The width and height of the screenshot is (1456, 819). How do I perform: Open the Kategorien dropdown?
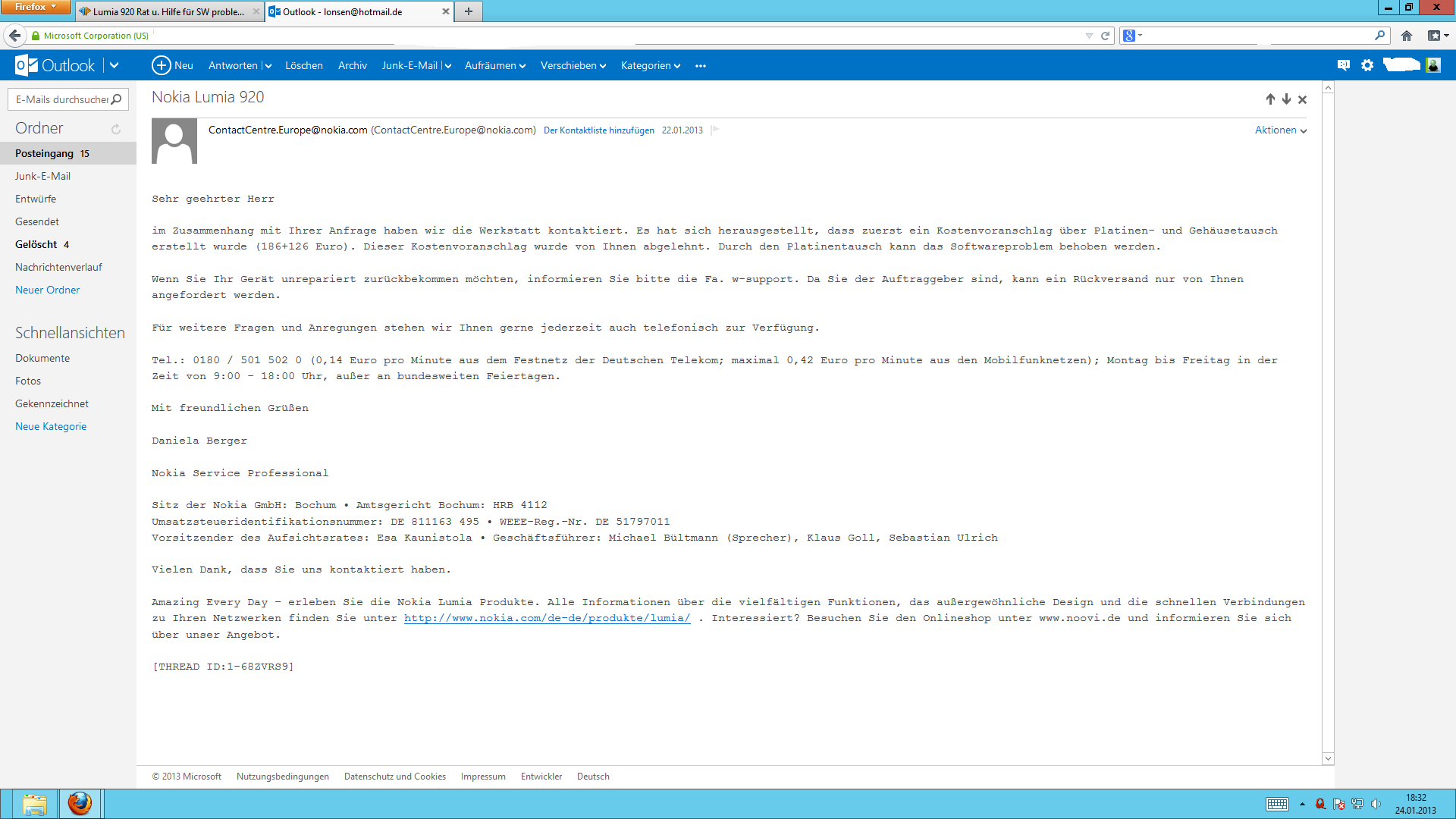[x=650, y=66]
